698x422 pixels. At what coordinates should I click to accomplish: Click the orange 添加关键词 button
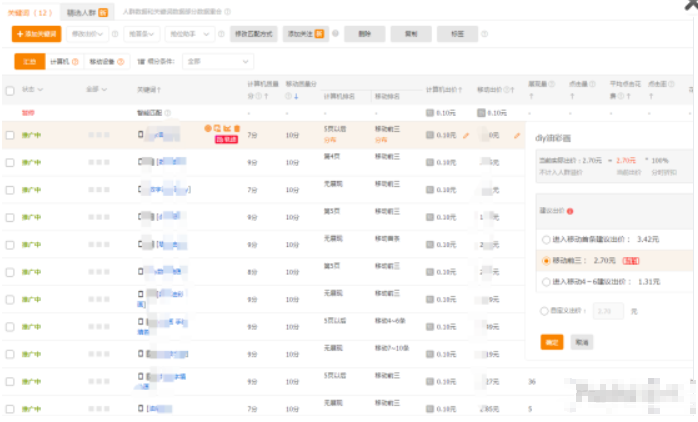click(x=37, y=34)
